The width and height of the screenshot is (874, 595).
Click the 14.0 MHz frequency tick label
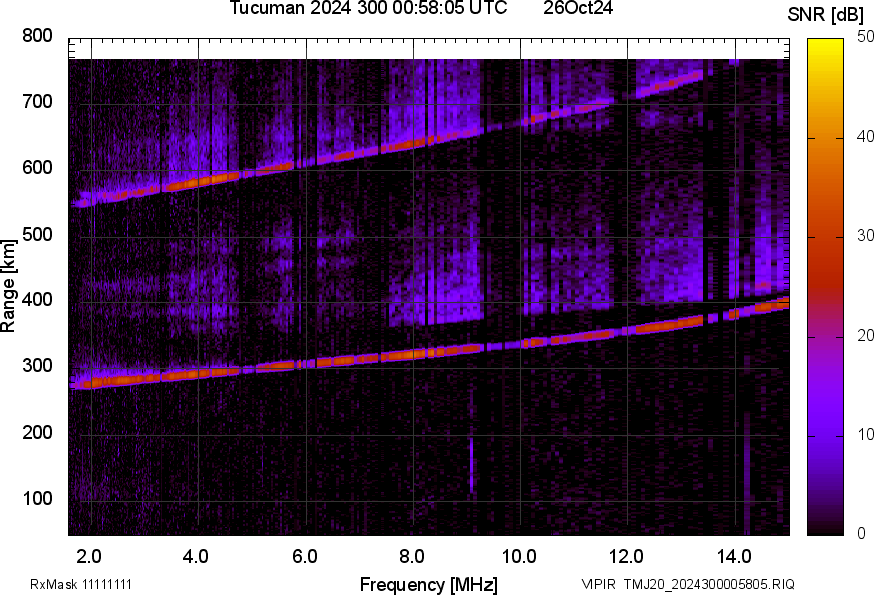click(734, 555)
